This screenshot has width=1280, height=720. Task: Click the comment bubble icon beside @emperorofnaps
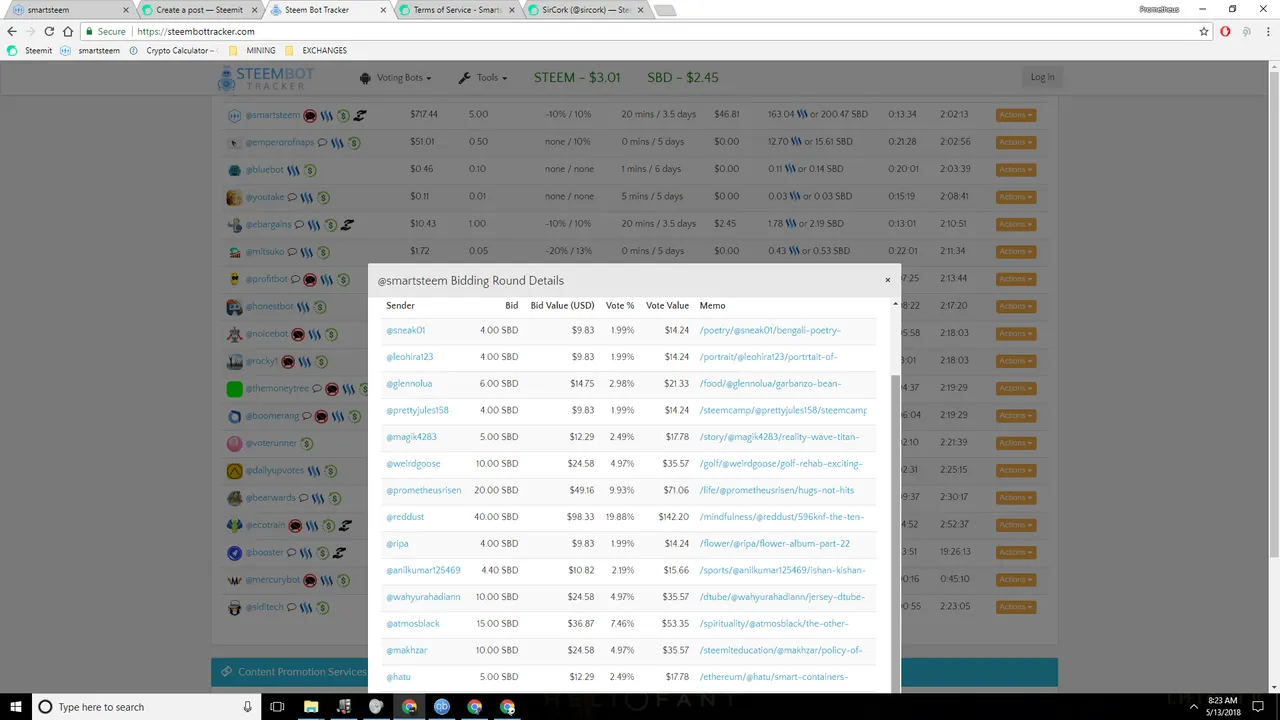[322, 143]
